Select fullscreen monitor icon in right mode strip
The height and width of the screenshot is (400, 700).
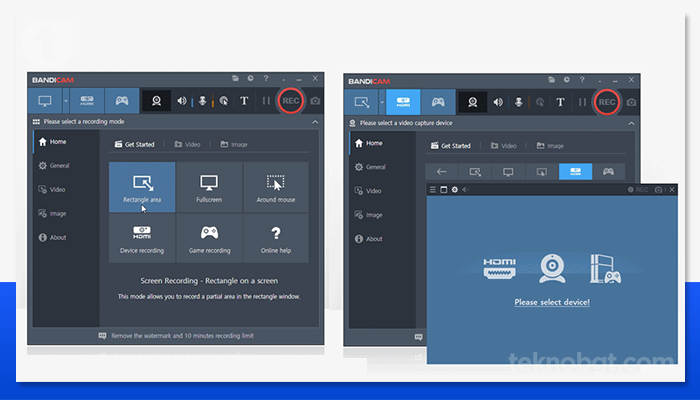508,171
